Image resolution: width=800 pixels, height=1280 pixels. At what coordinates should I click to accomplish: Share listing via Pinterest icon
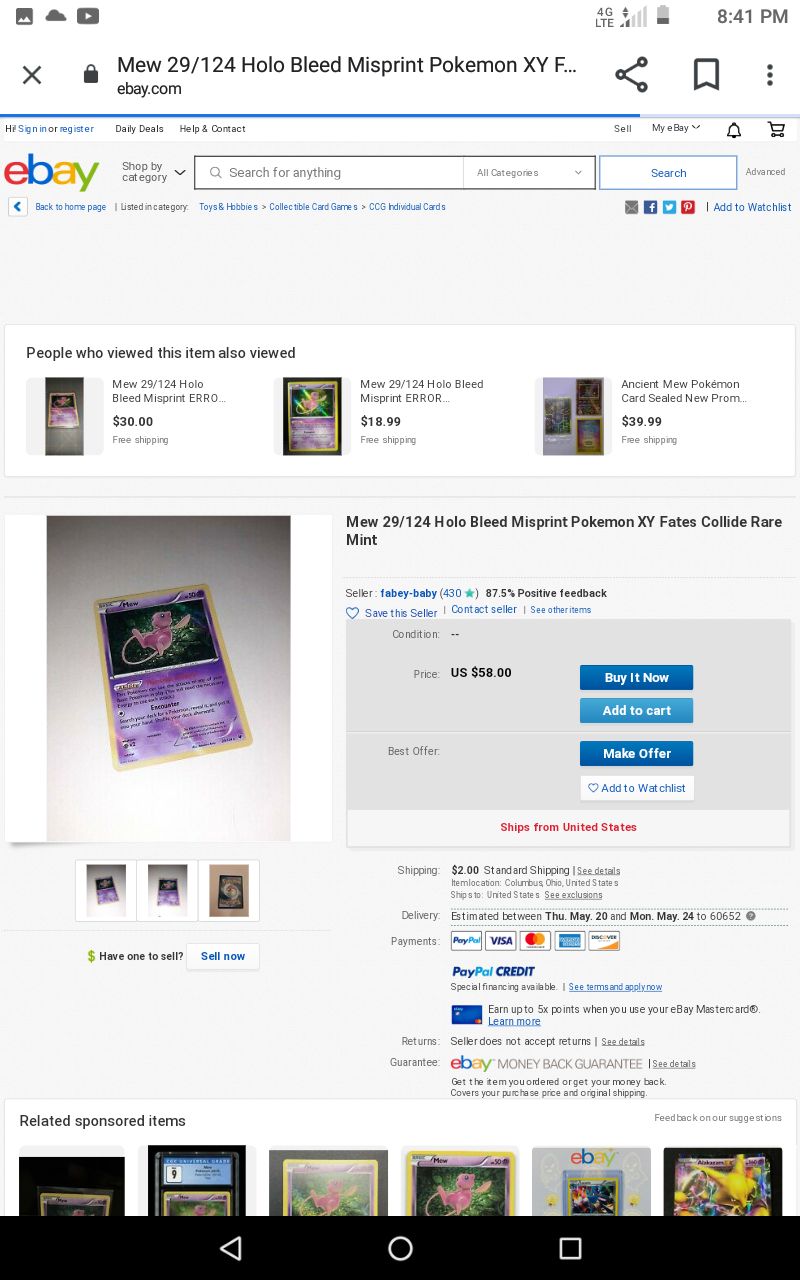tap(688, 207)
